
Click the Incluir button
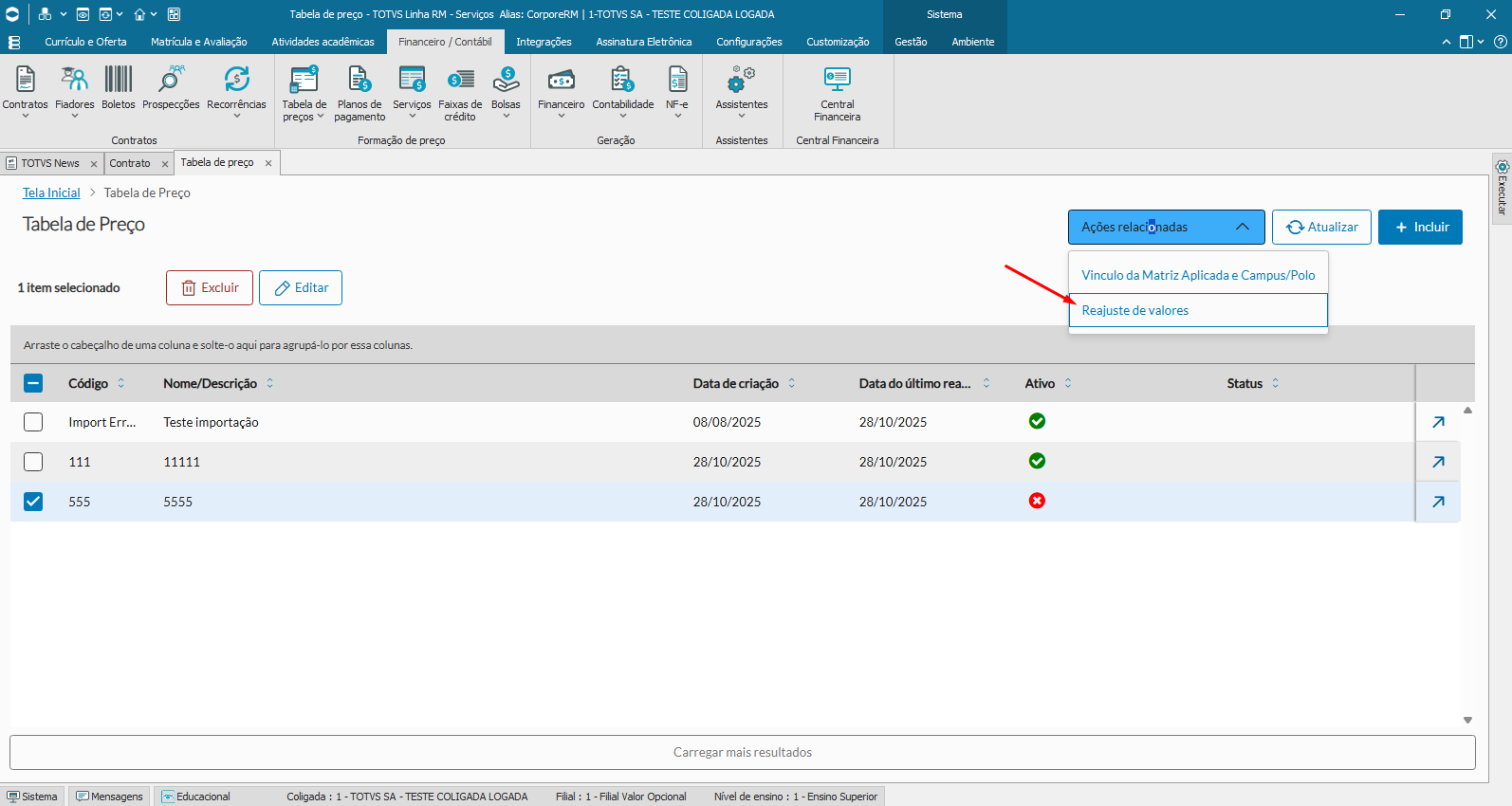tap(1420, 227)
